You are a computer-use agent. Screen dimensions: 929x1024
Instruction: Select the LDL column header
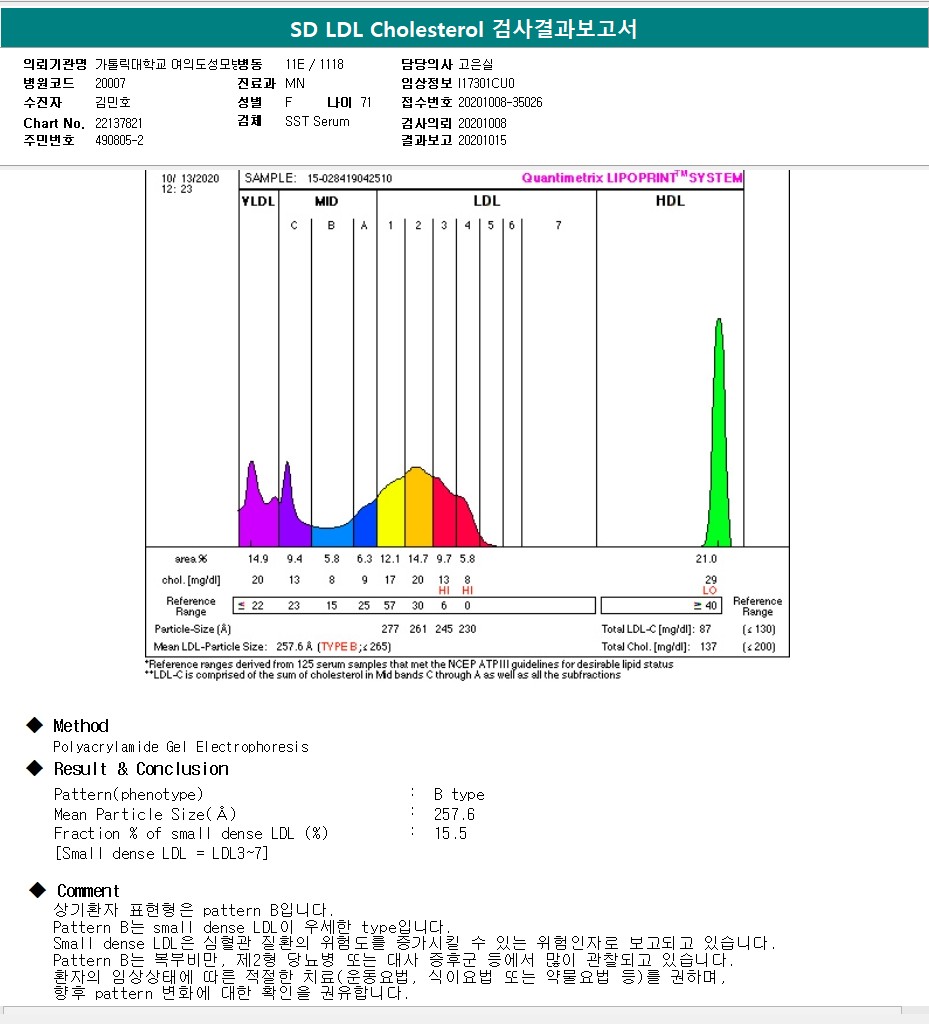point(486,201)
